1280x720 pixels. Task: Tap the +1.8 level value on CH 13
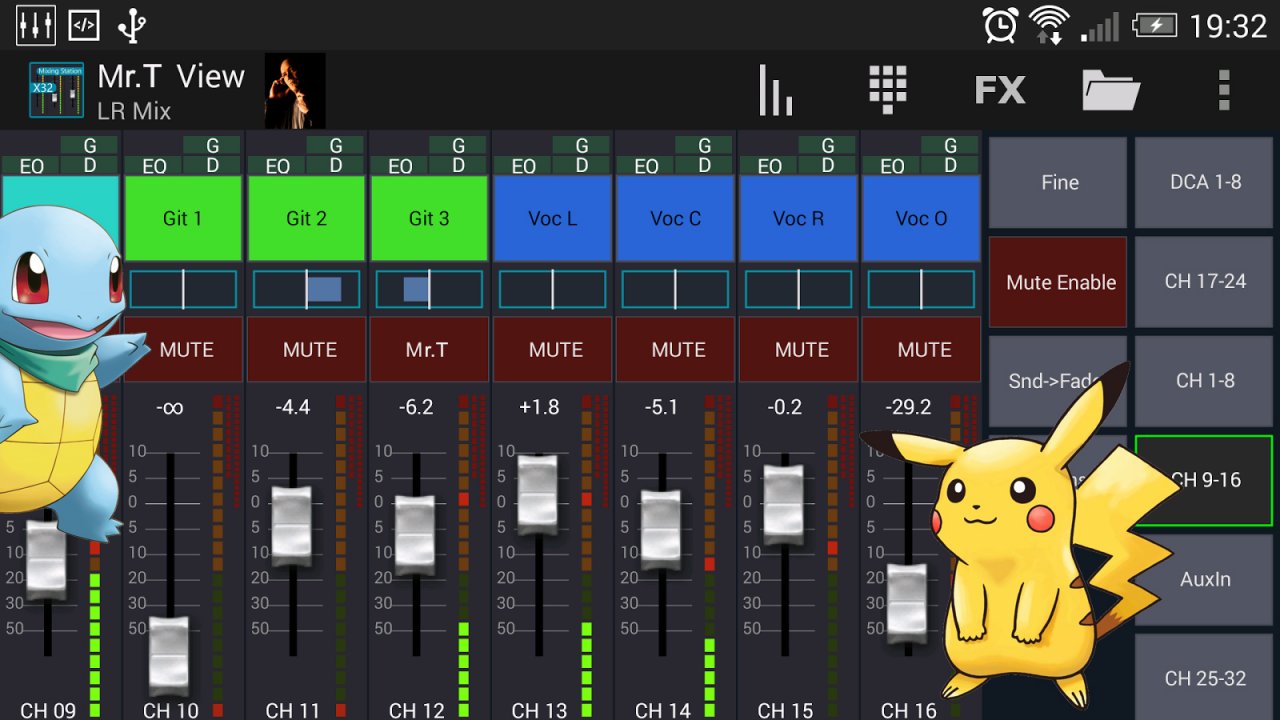click(x=538, y=407)
